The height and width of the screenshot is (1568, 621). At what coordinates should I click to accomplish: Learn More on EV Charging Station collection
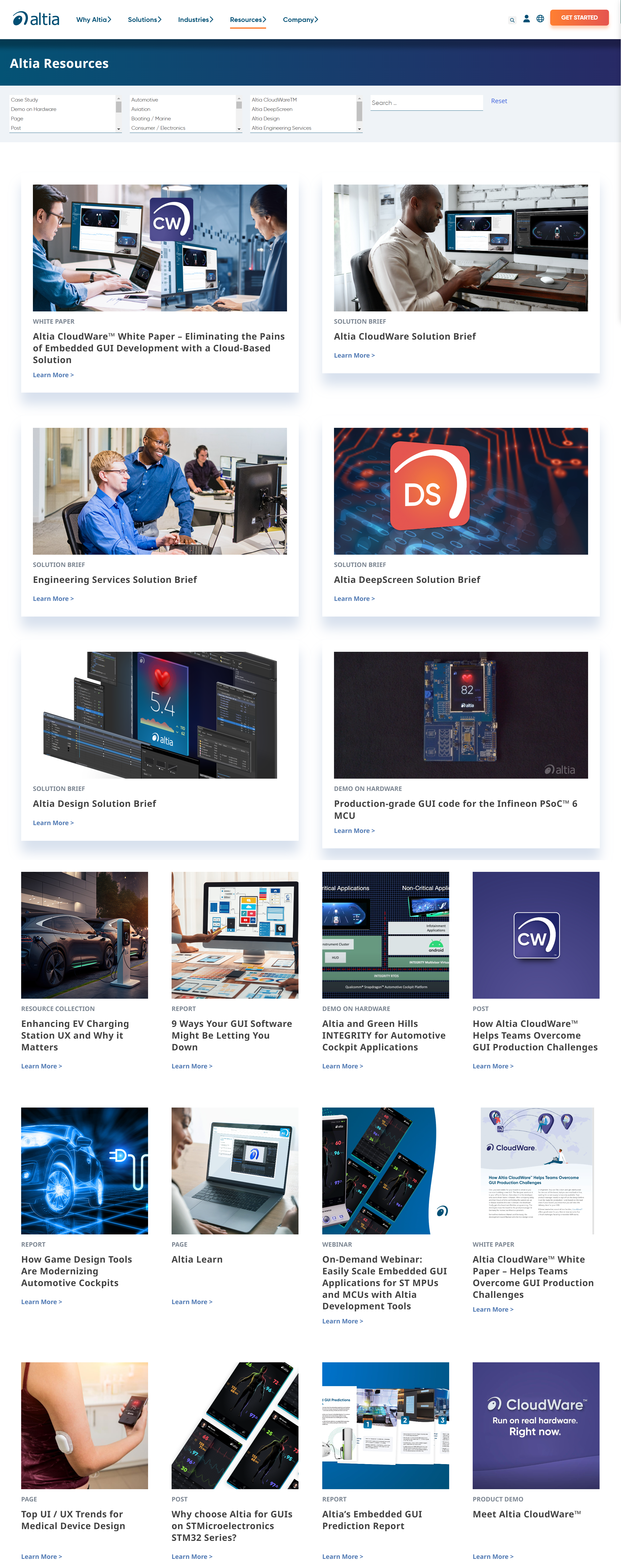[42, 1067]
